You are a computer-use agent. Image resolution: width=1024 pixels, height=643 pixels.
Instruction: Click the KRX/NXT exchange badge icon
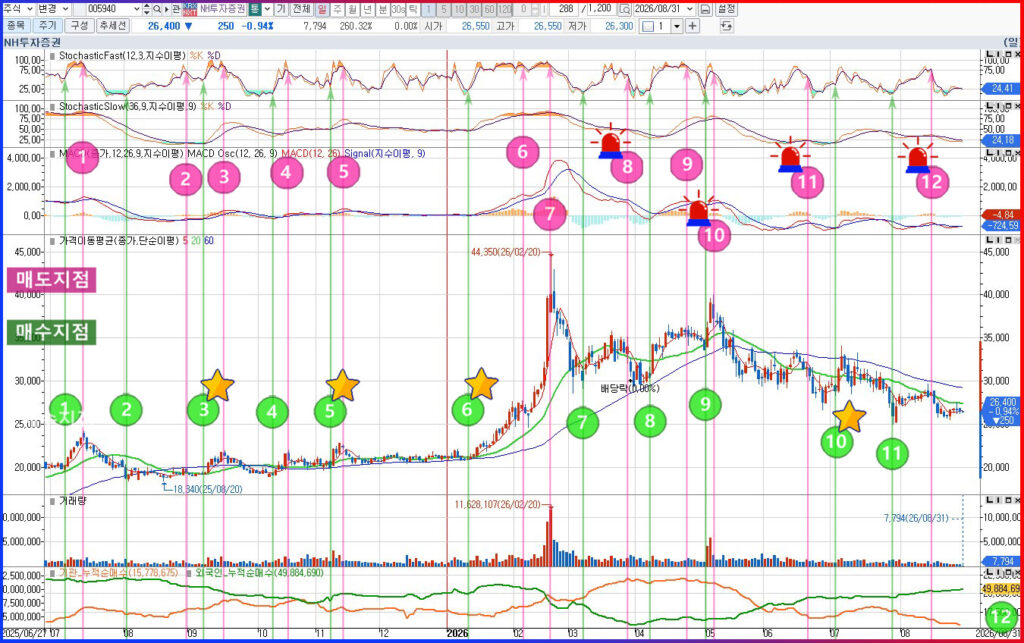pyautogui.click(x=189, y=9)
